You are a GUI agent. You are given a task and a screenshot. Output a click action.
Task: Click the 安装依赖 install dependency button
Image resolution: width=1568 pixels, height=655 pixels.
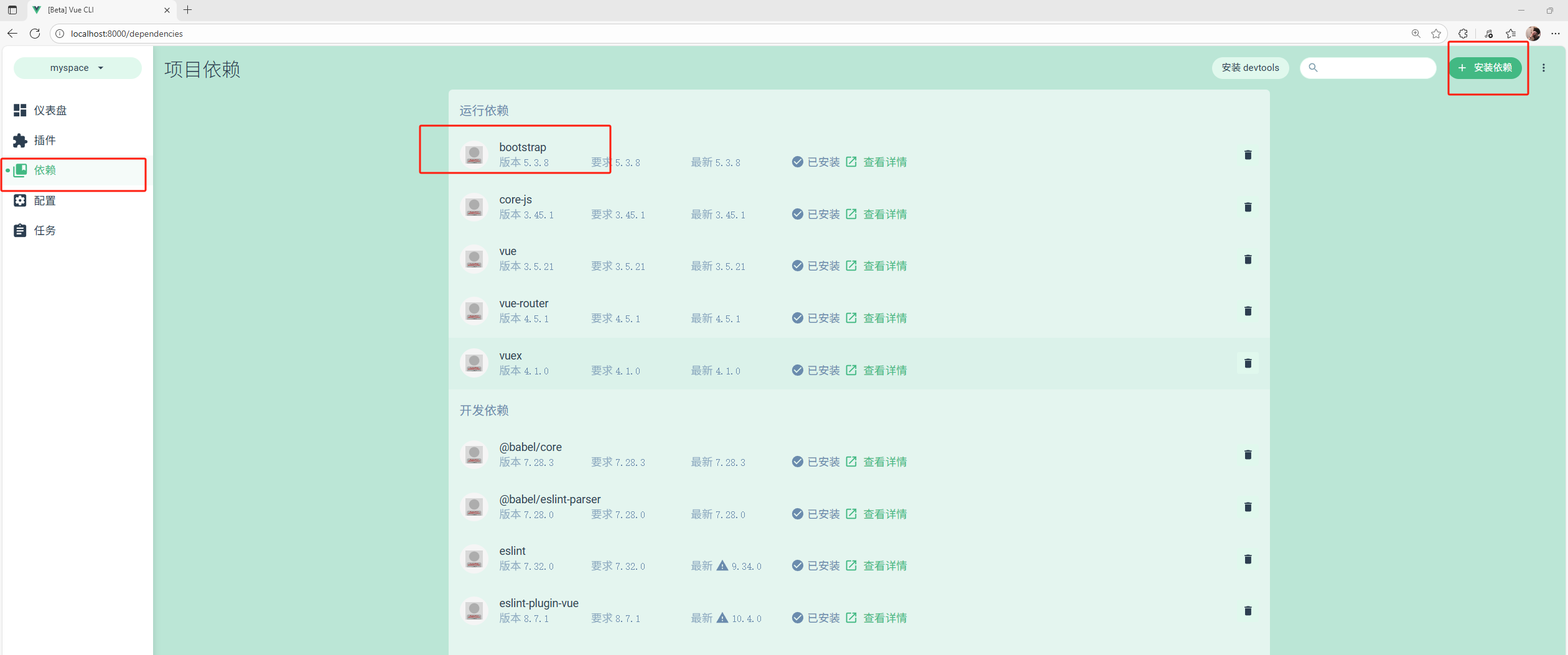1485,68
